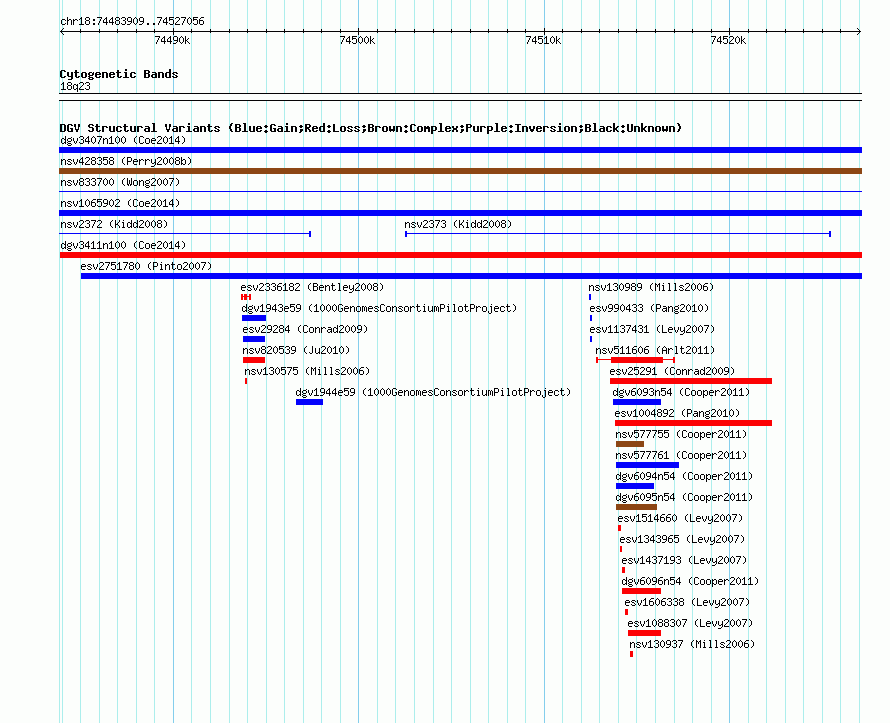Click the esv1088307 (Levy2007) label
Image resolution: width=890 pixels, height=723 pixels.
coord(690,623)
